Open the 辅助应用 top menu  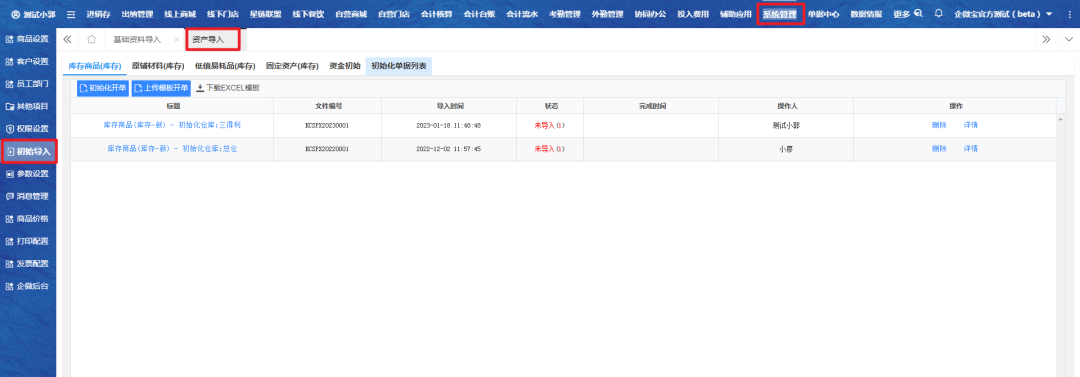[x=736, y=14]
